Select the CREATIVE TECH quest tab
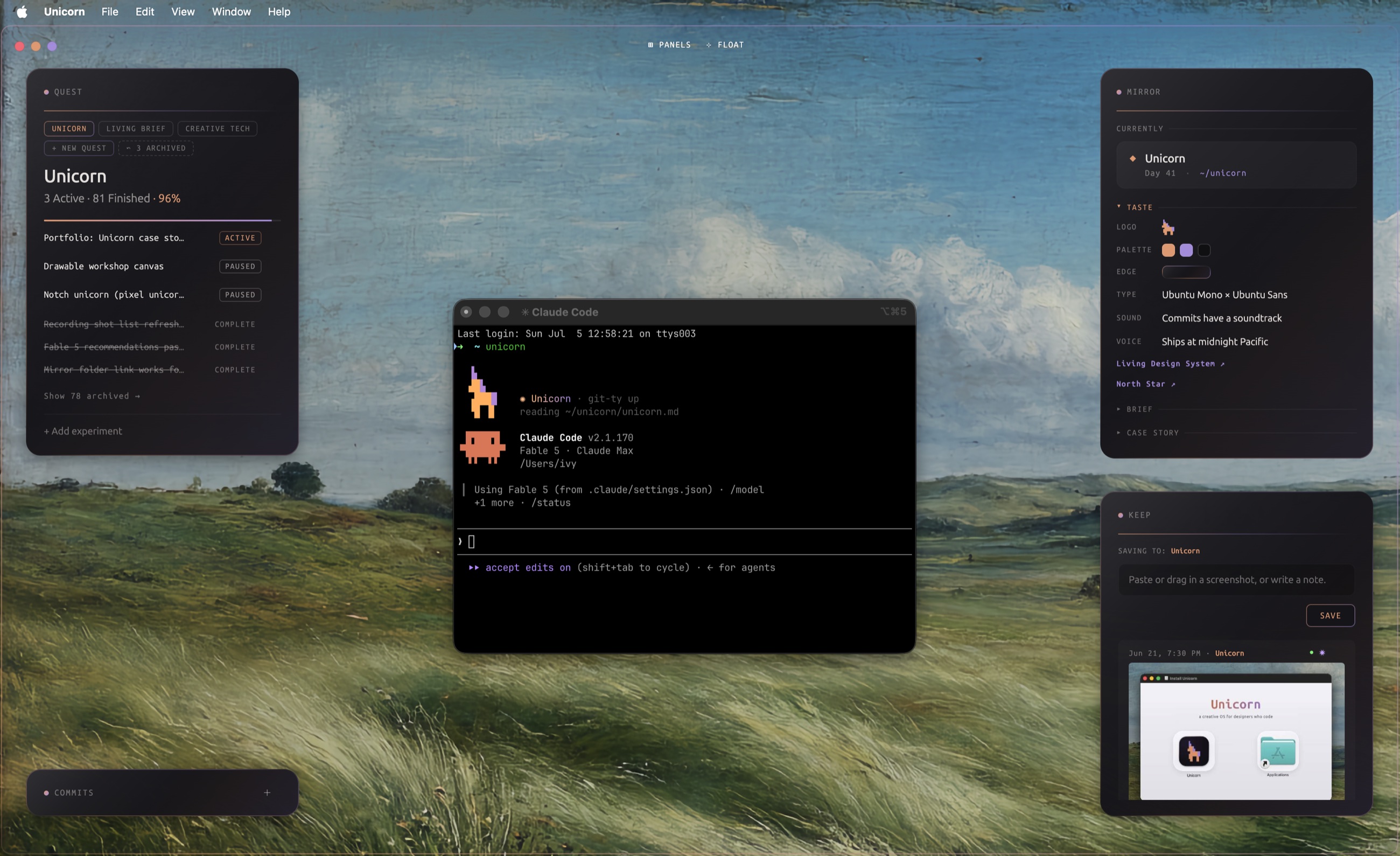The height and width of the screenshot is (856, 1400). pyautogui.click(x=217, y=128)
